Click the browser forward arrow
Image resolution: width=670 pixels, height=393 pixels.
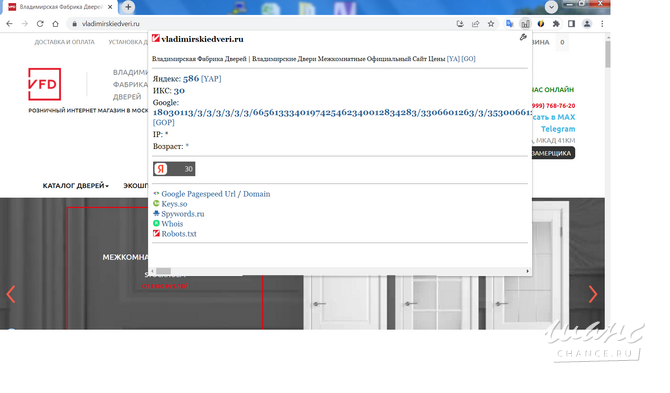tap(25, 24)
